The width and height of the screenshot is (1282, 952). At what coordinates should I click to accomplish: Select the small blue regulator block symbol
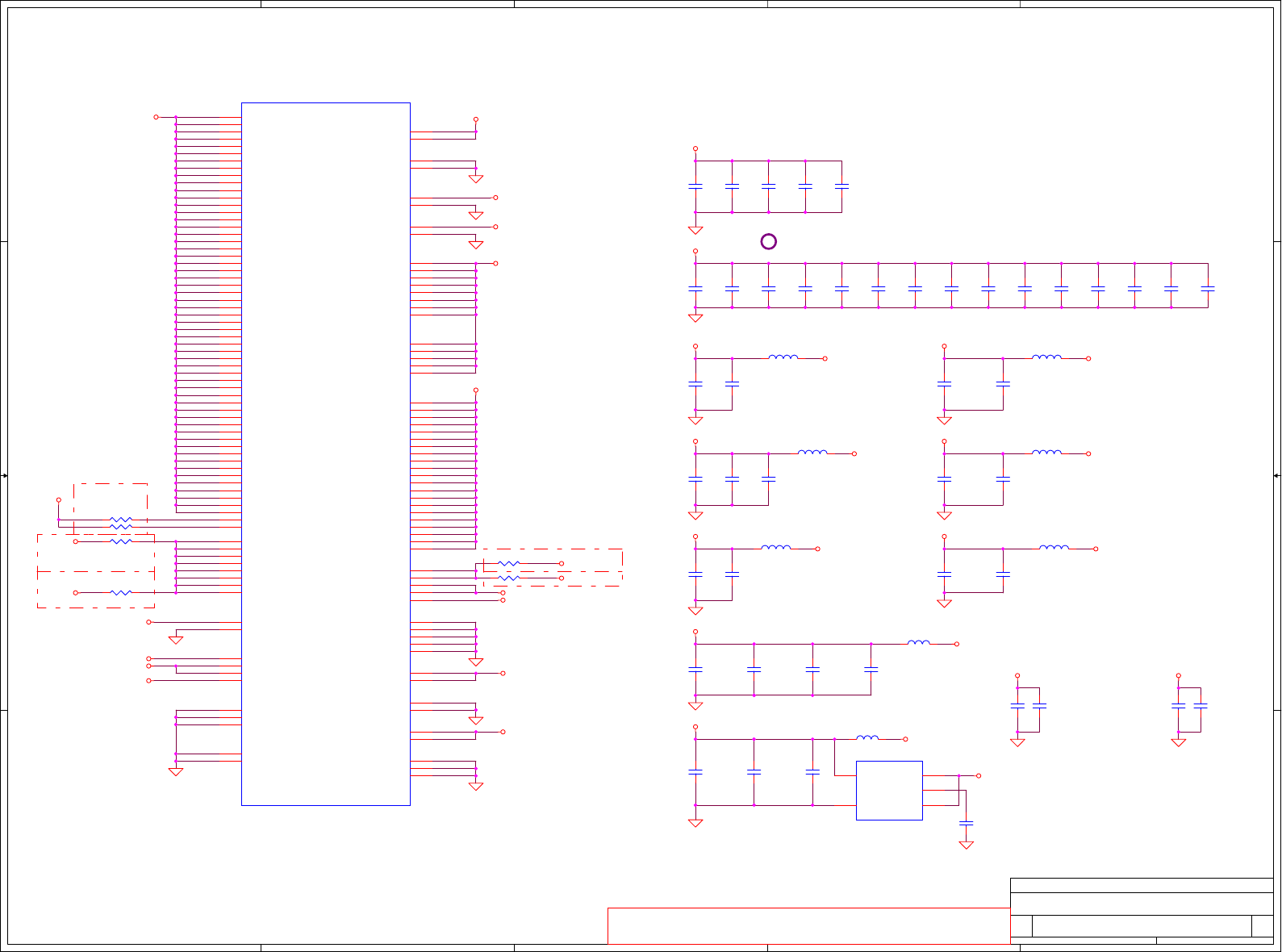tap(889, 791)
